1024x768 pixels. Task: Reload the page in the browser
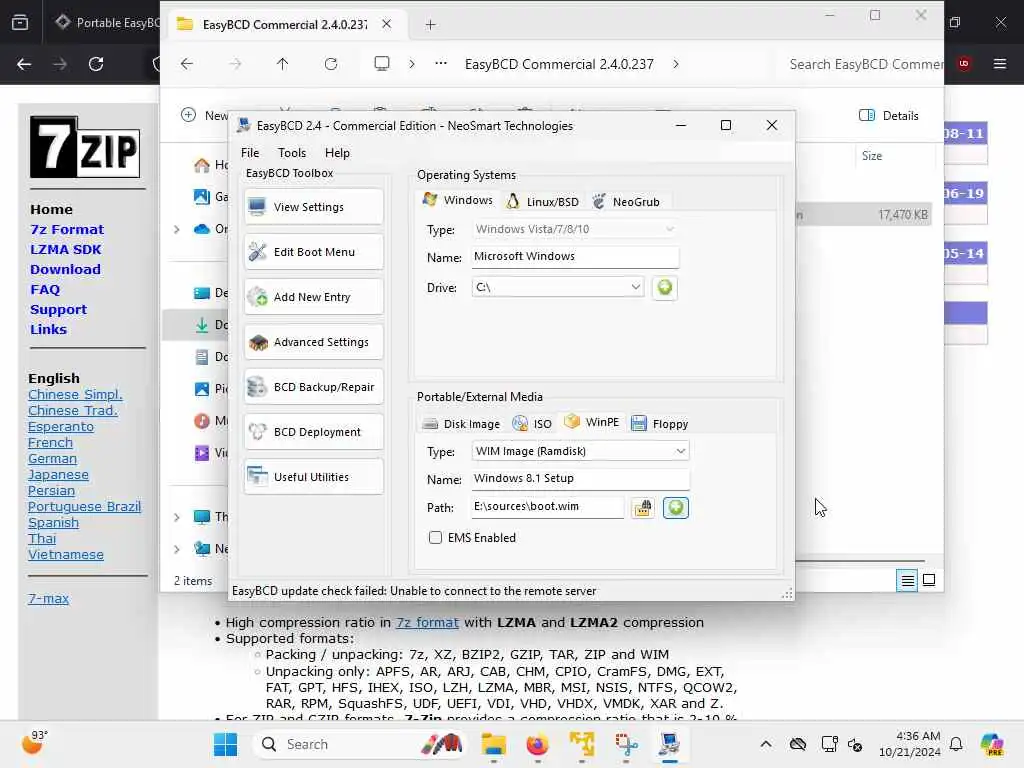coord(96,64)
